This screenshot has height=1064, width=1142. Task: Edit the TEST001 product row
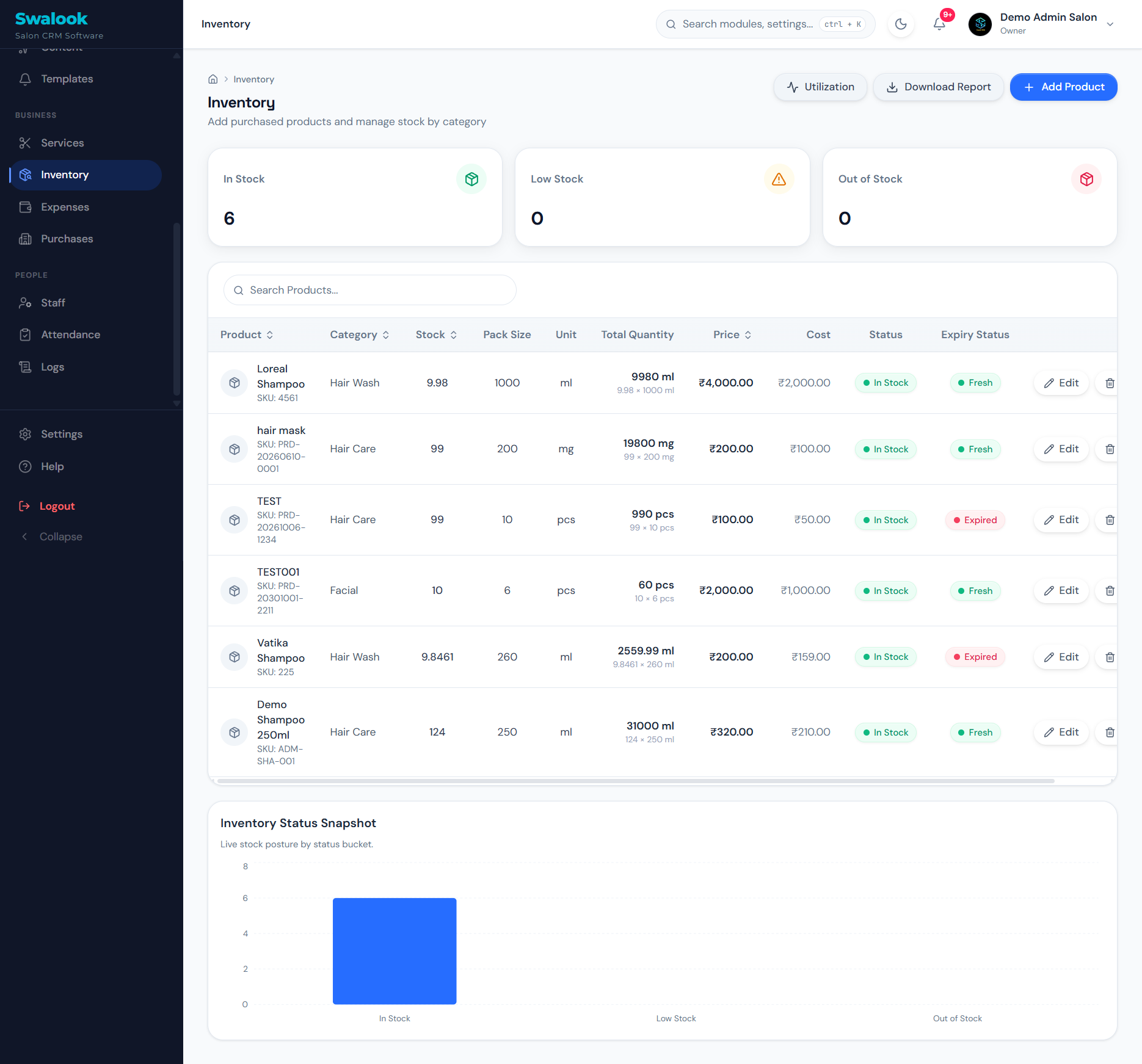(x=1061, y=591)
